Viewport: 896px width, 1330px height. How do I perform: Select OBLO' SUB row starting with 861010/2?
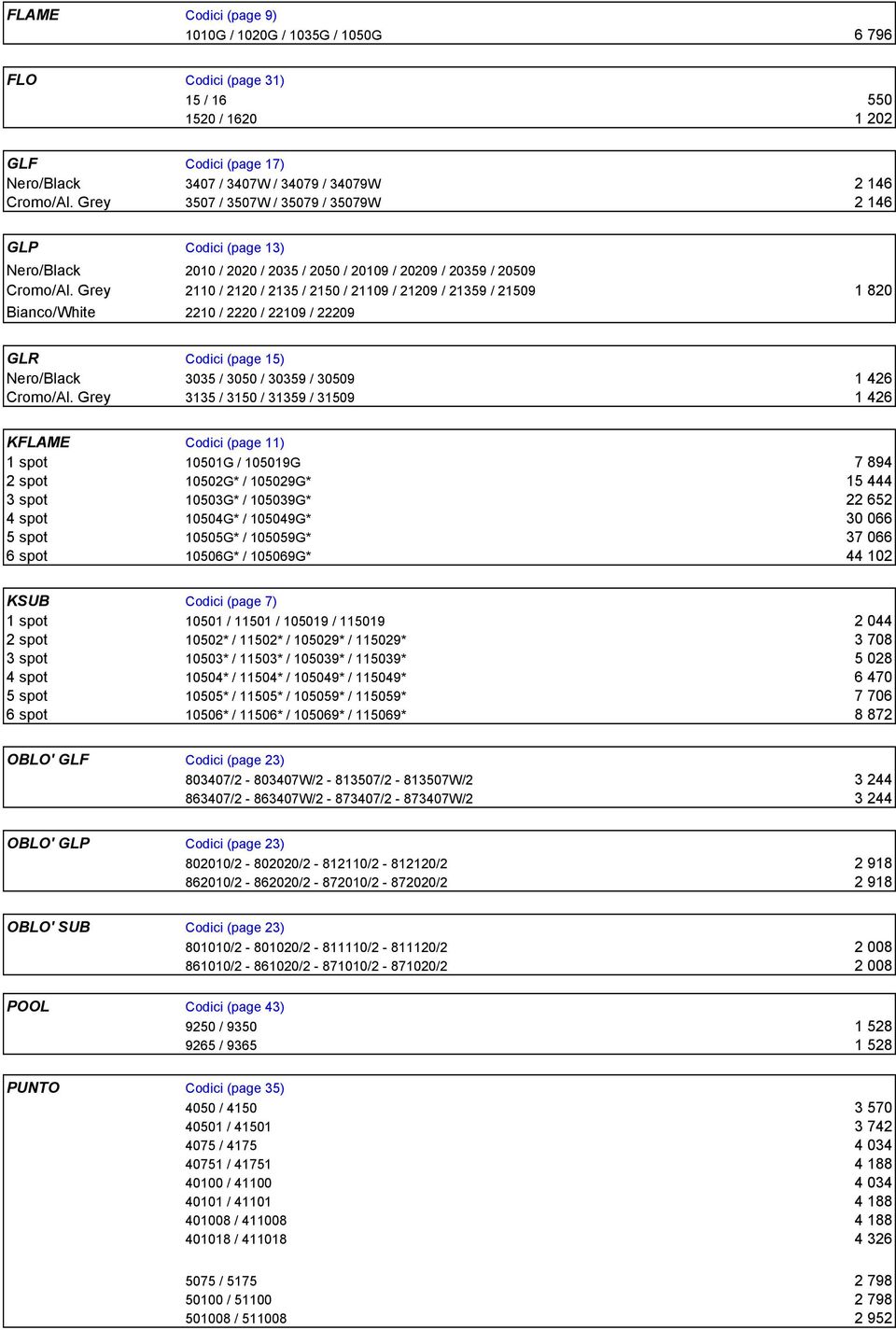point(315,966)
